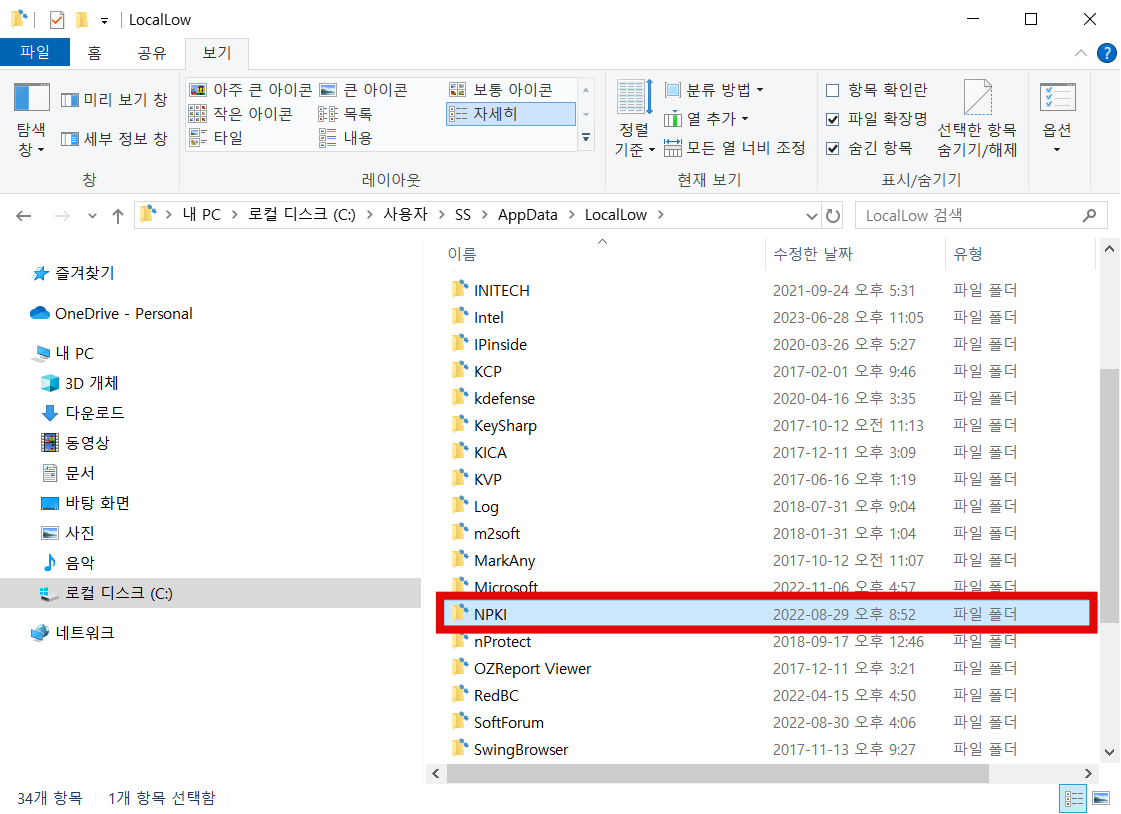Select 아주 큰 아이콘 layout
1121x814 pixels.
[x=251, y=90]
